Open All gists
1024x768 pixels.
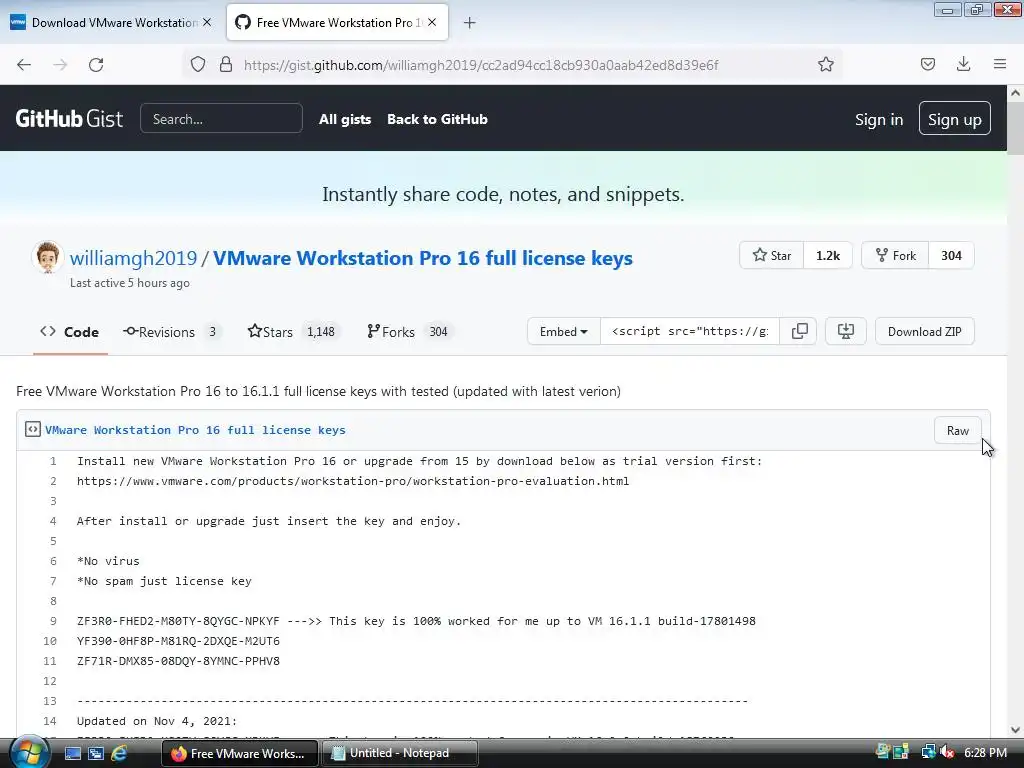coord(345,119)
